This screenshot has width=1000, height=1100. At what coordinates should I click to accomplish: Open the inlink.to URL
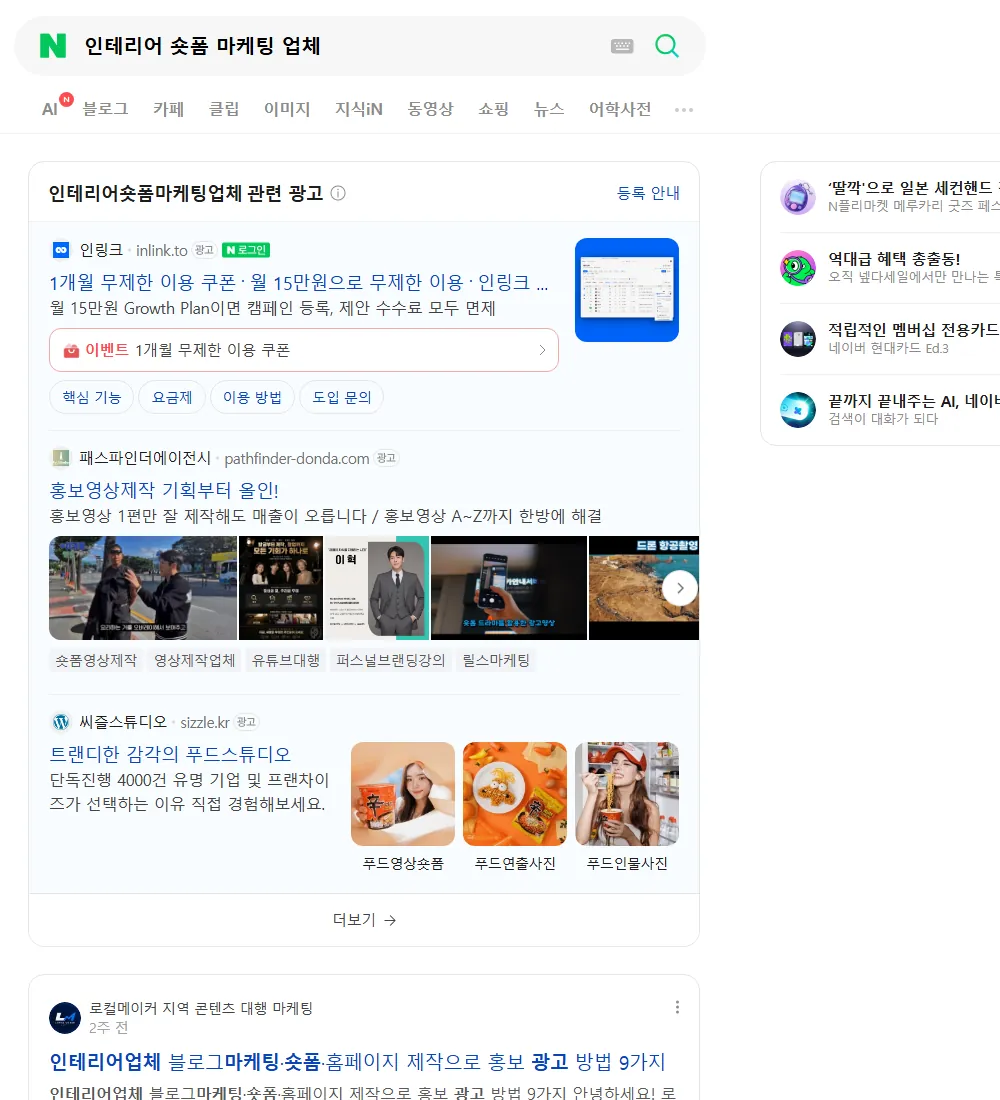pyautogui.click(x=162, y=250)
